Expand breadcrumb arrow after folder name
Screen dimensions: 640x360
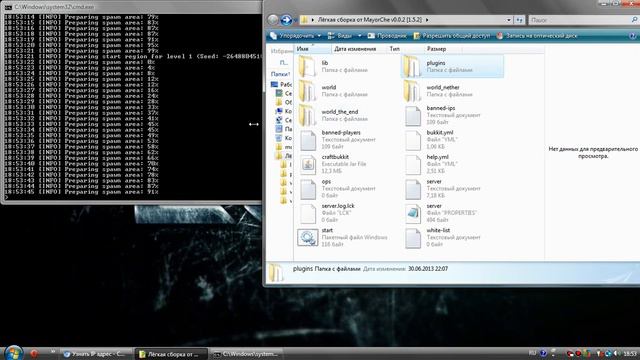click(x=427, y=20)
